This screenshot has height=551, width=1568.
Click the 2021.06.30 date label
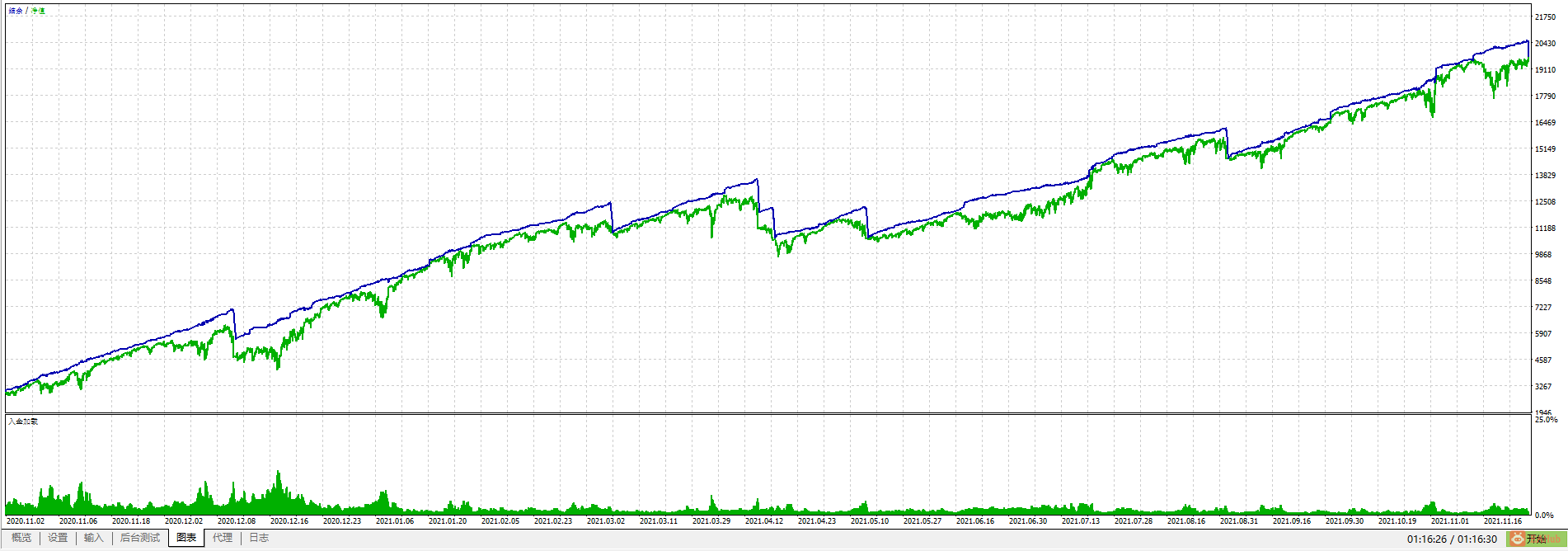1028,520
